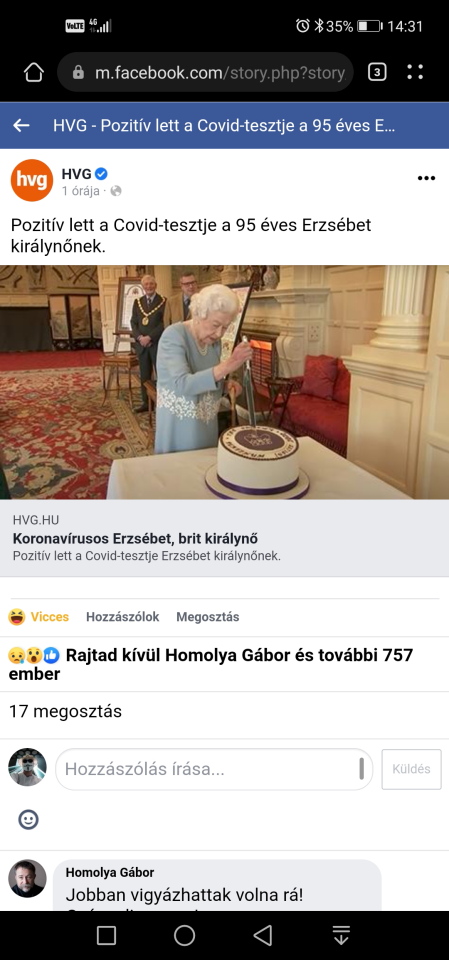Tap the Android back triangle button
This screenshot has height=960, width=449.
tap(263, 935)
